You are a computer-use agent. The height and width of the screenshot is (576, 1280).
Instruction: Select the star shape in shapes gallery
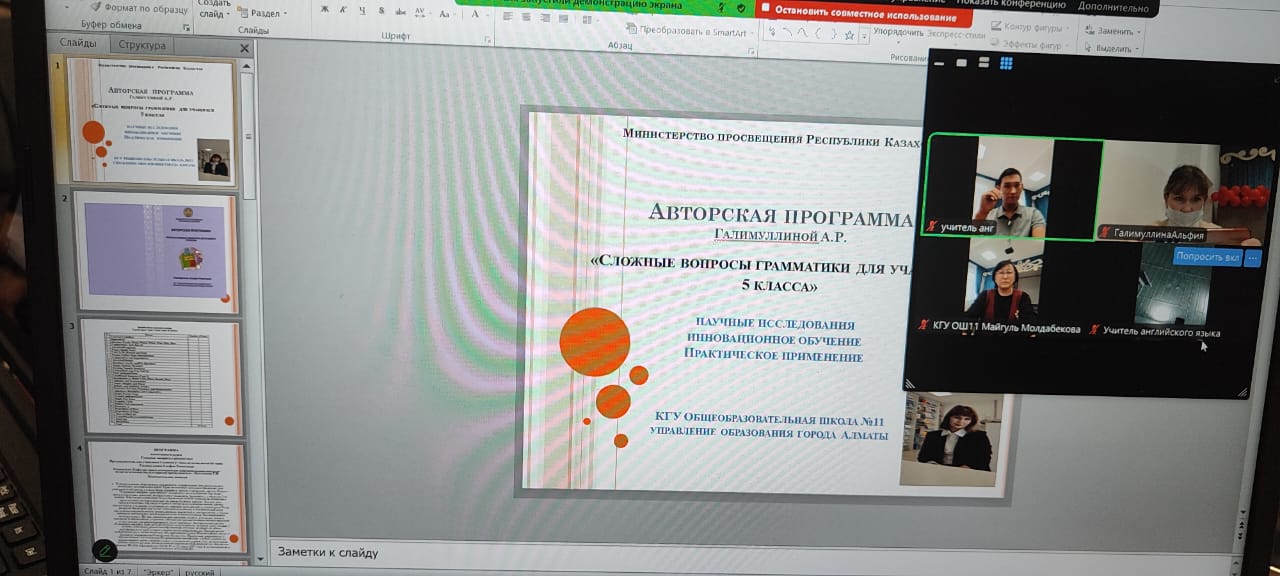(849, 35)
